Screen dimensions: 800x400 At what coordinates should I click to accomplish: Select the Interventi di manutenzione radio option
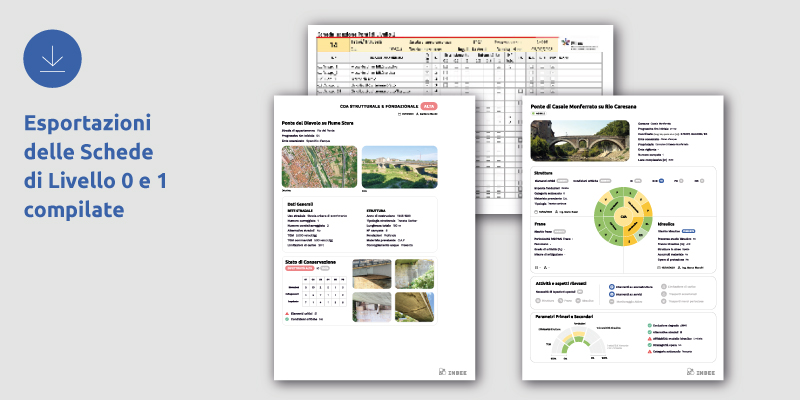click(x=612, y=289)
